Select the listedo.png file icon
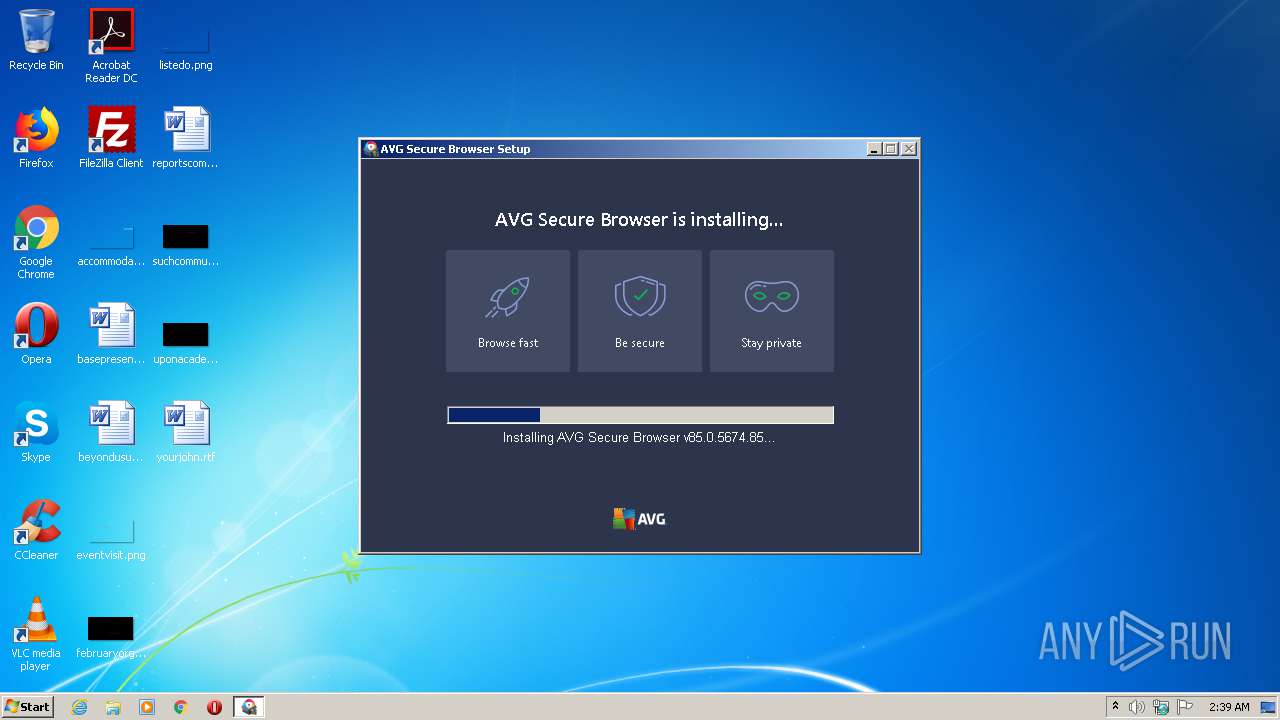 coord(186,47)
